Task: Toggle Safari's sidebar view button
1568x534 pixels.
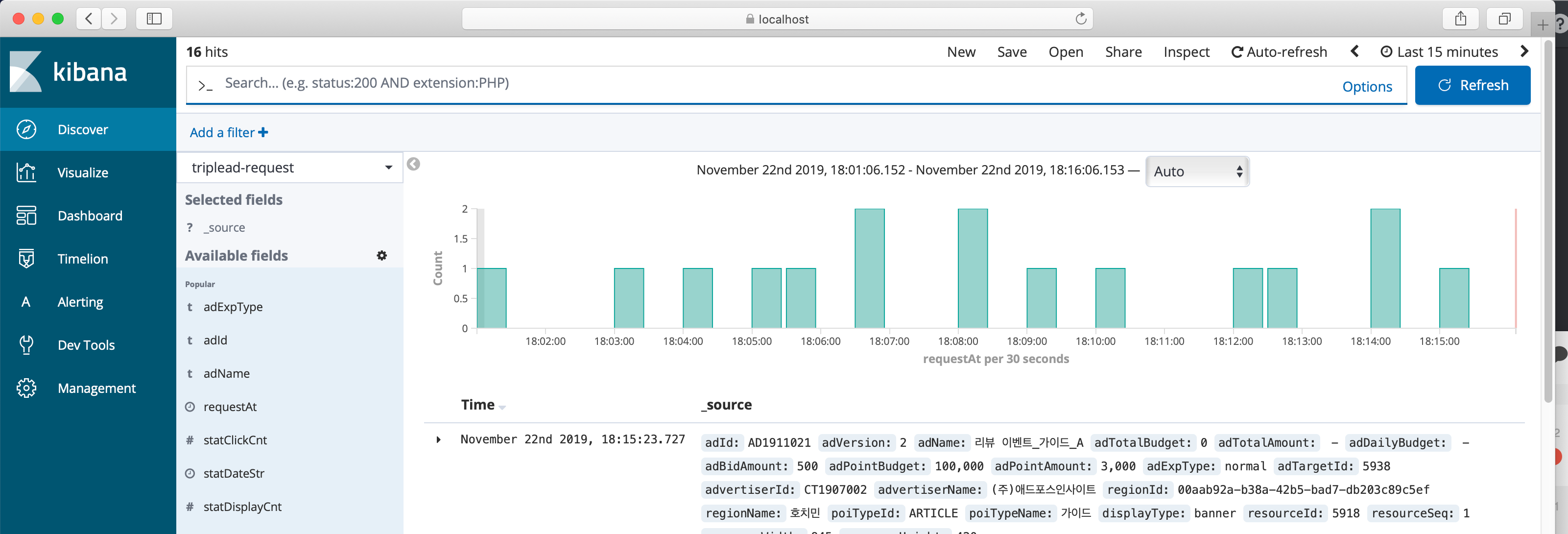Action: coord(154,19)
